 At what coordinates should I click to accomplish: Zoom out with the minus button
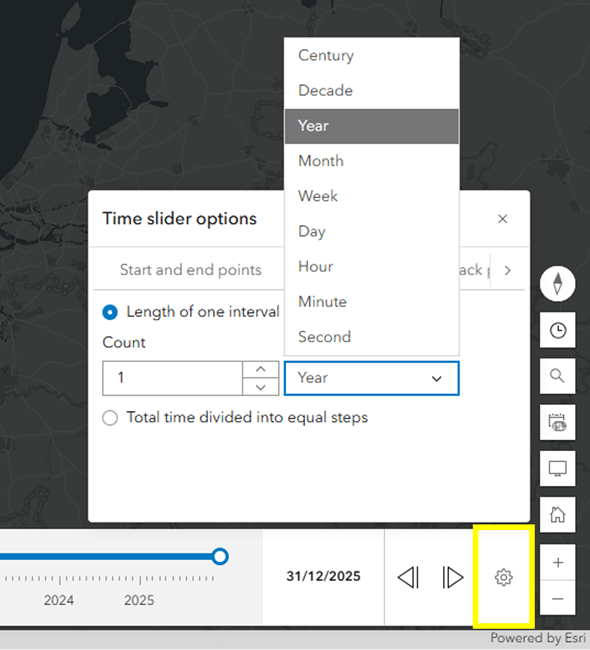558,598
